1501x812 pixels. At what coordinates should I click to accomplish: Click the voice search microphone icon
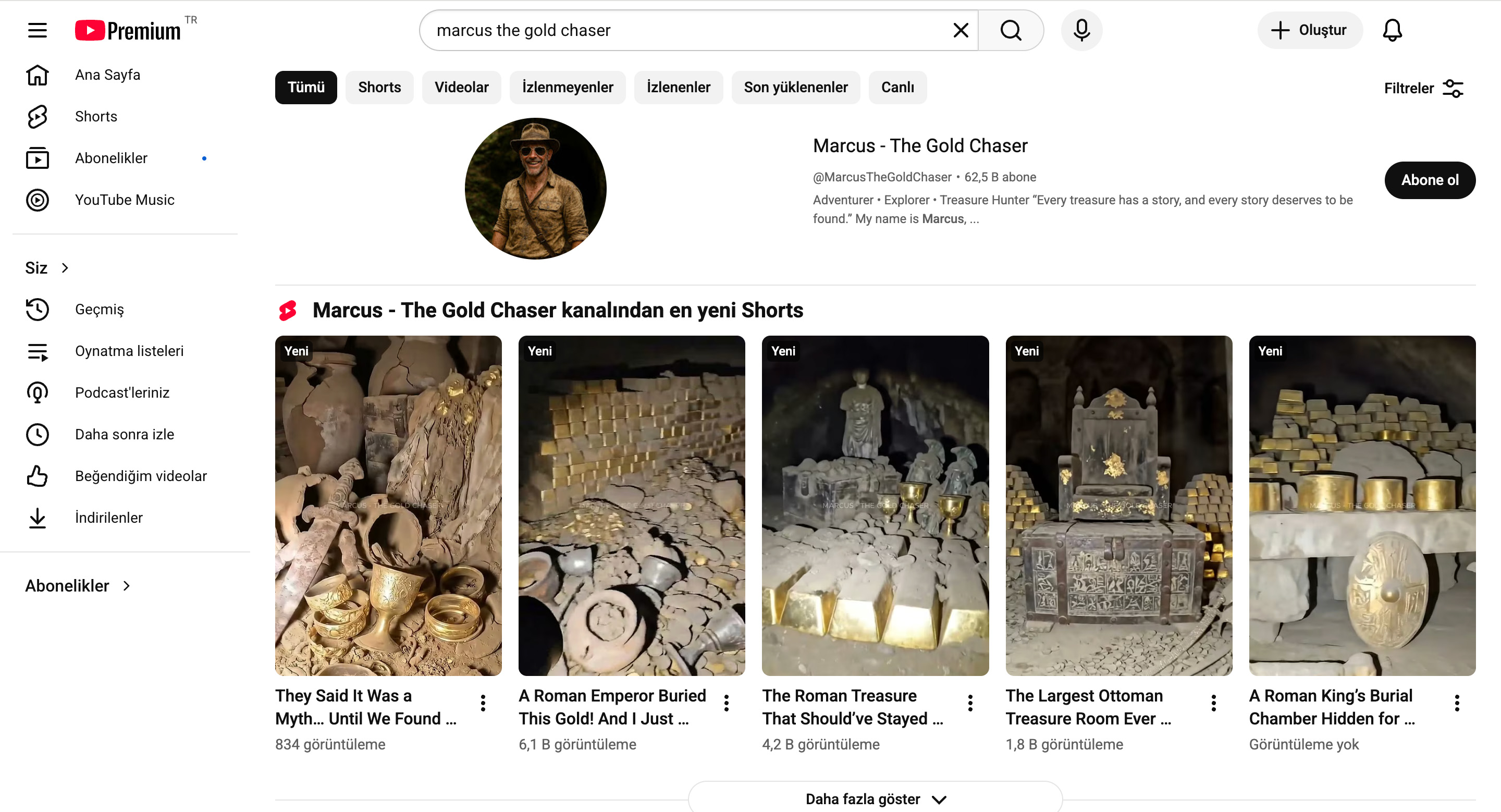1081,30
